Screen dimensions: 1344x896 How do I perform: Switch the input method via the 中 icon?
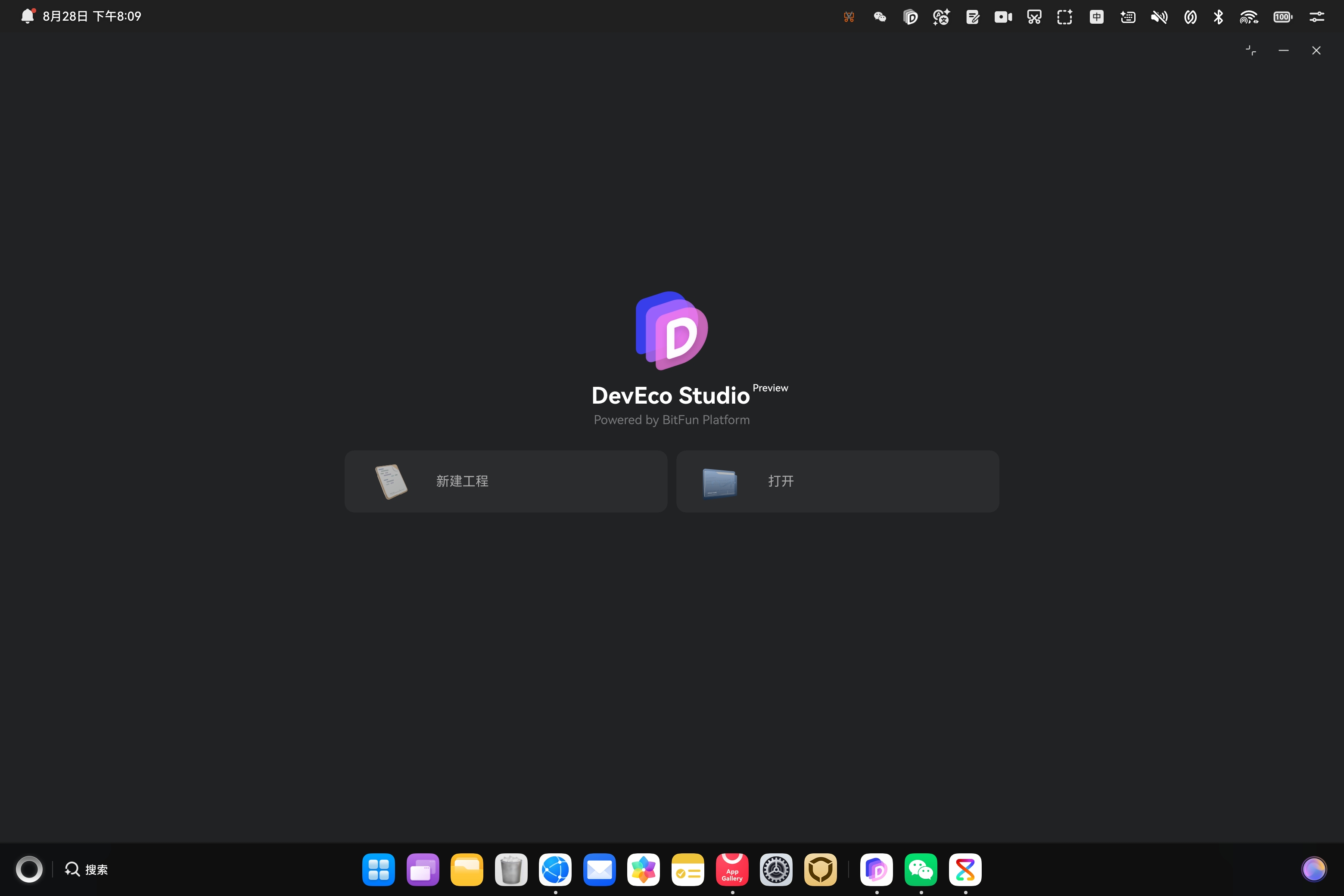(x=1097, y=17)
